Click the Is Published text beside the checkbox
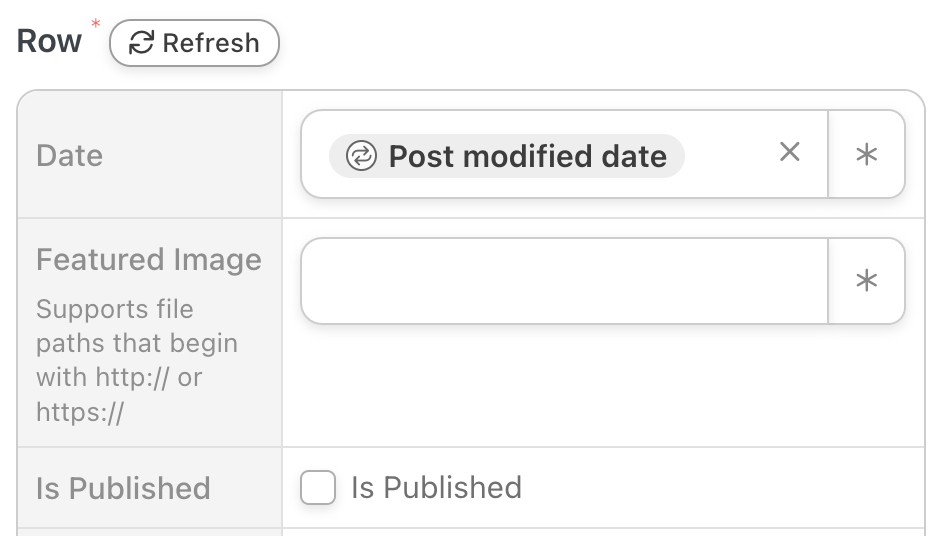 [x=436, y=488]
